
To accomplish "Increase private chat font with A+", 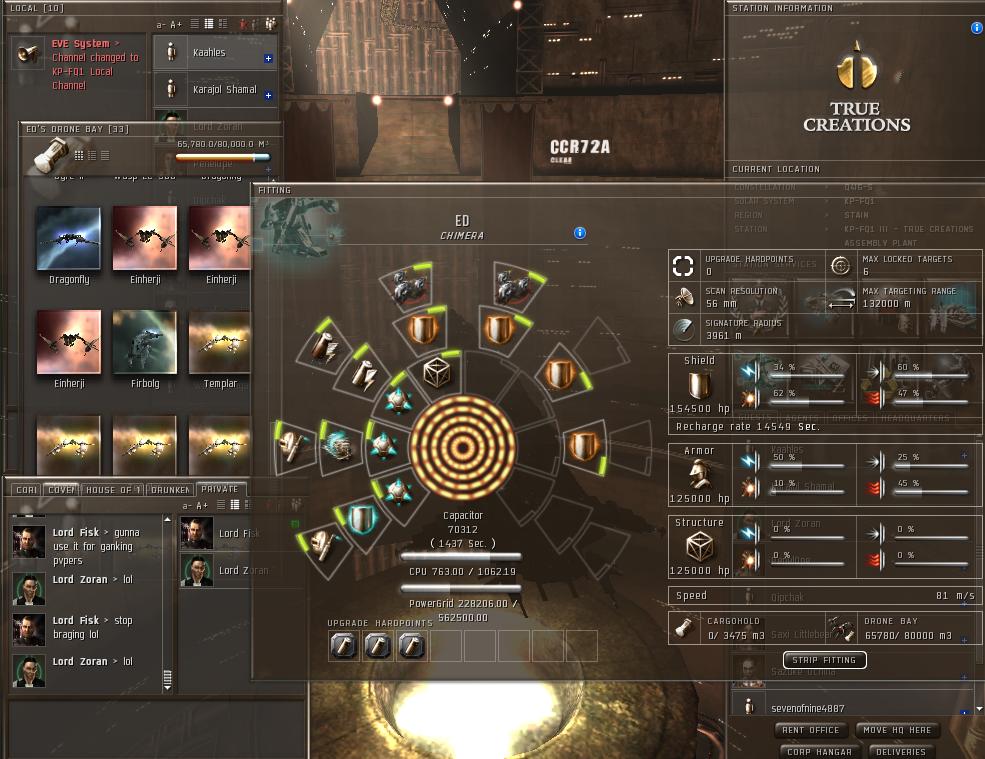I will click(202, 505).
